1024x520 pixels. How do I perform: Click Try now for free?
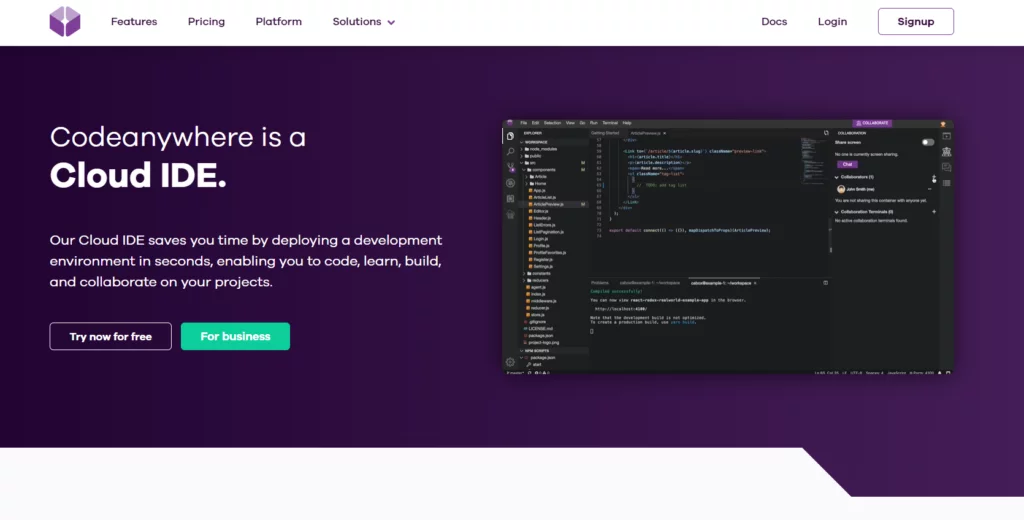click(x=110, y=336)
